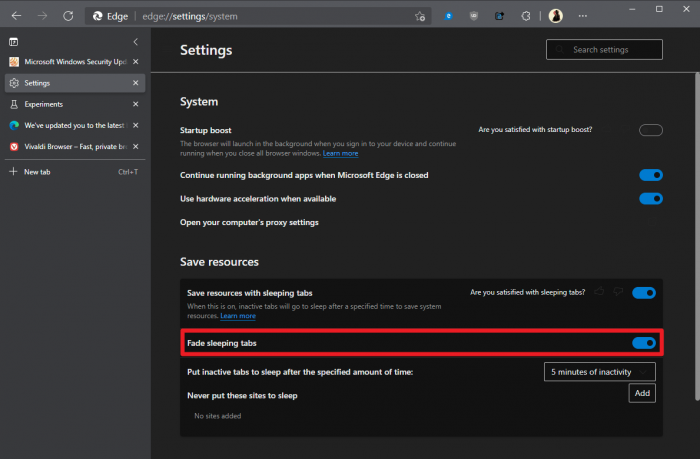
Task: Enable the Startup boost toggle
Action: 650,130
